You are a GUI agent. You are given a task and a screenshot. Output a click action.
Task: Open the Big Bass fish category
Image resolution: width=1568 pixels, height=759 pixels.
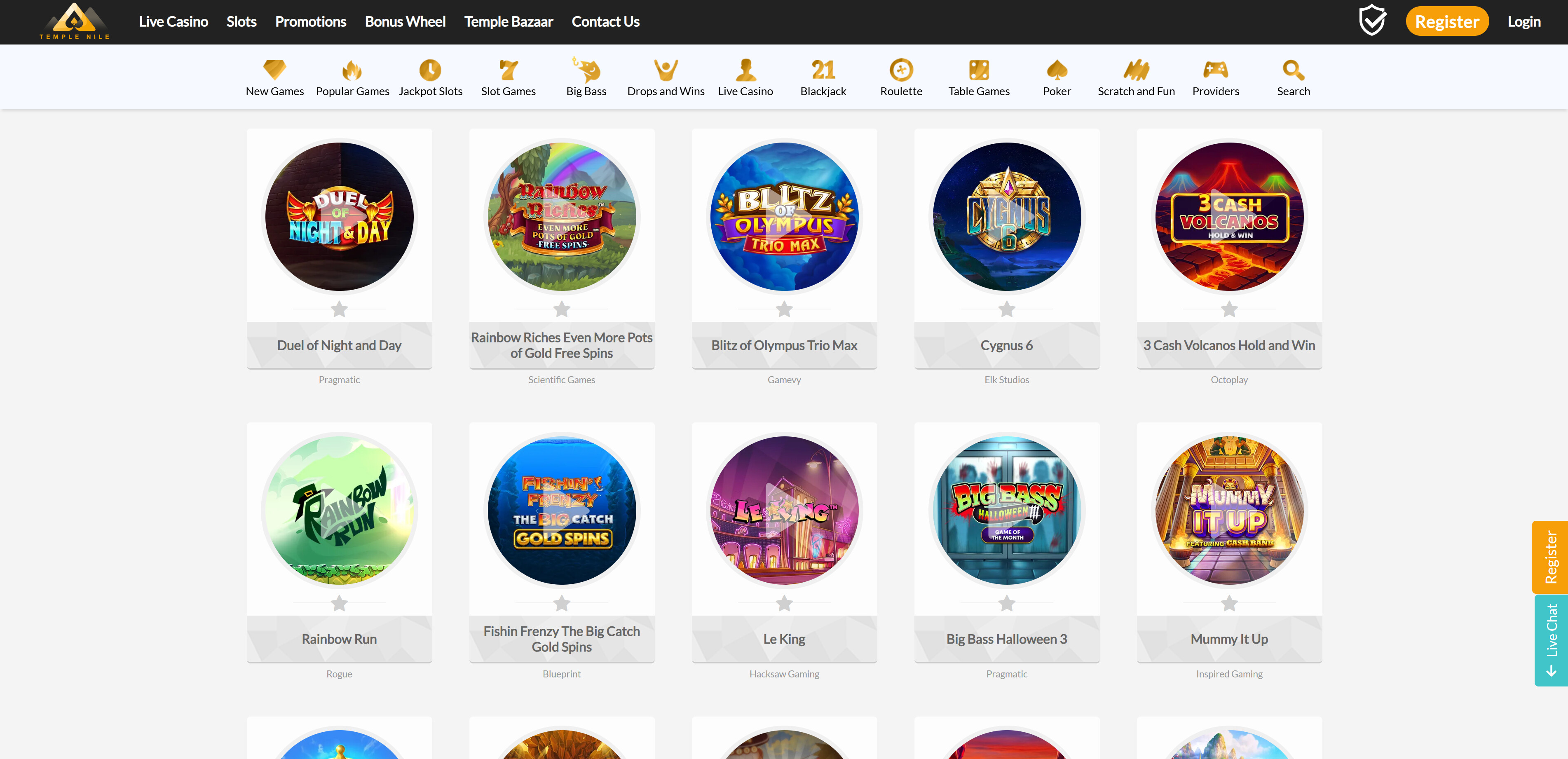click(586, 70)
